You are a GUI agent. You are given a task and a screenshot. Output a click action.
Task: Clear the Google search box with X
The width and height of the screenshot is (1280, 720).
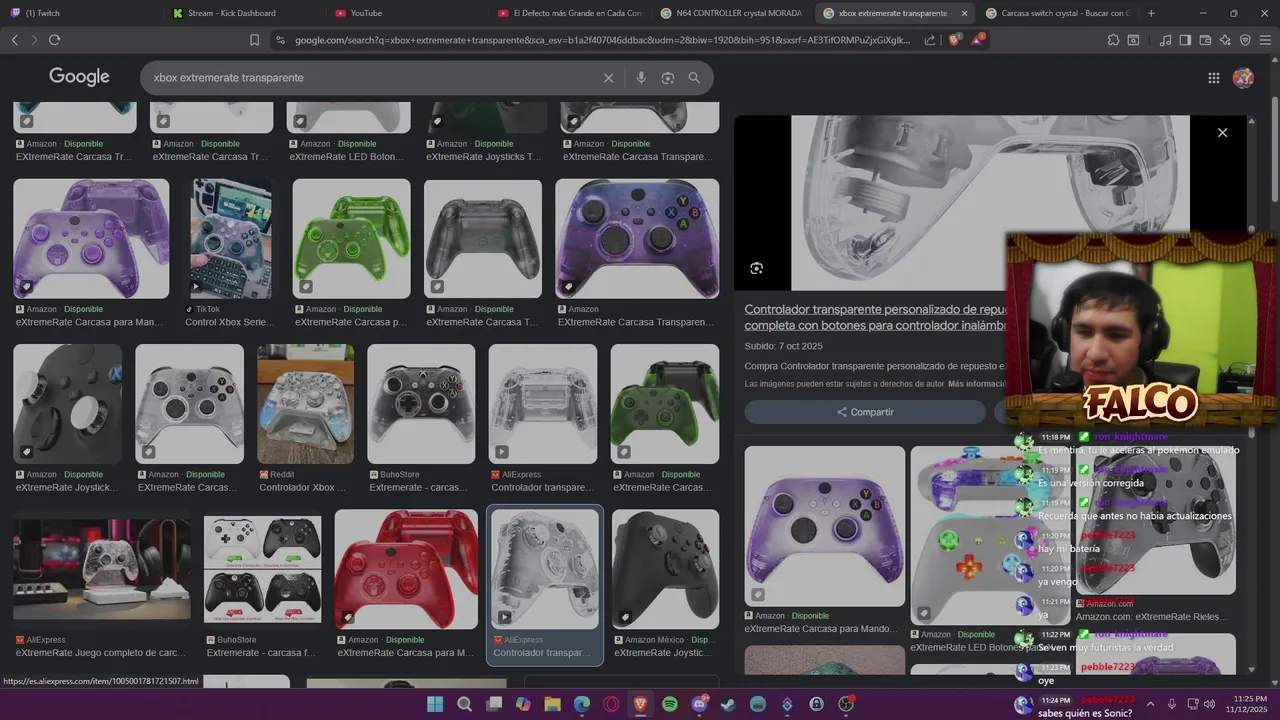point(608,78)
